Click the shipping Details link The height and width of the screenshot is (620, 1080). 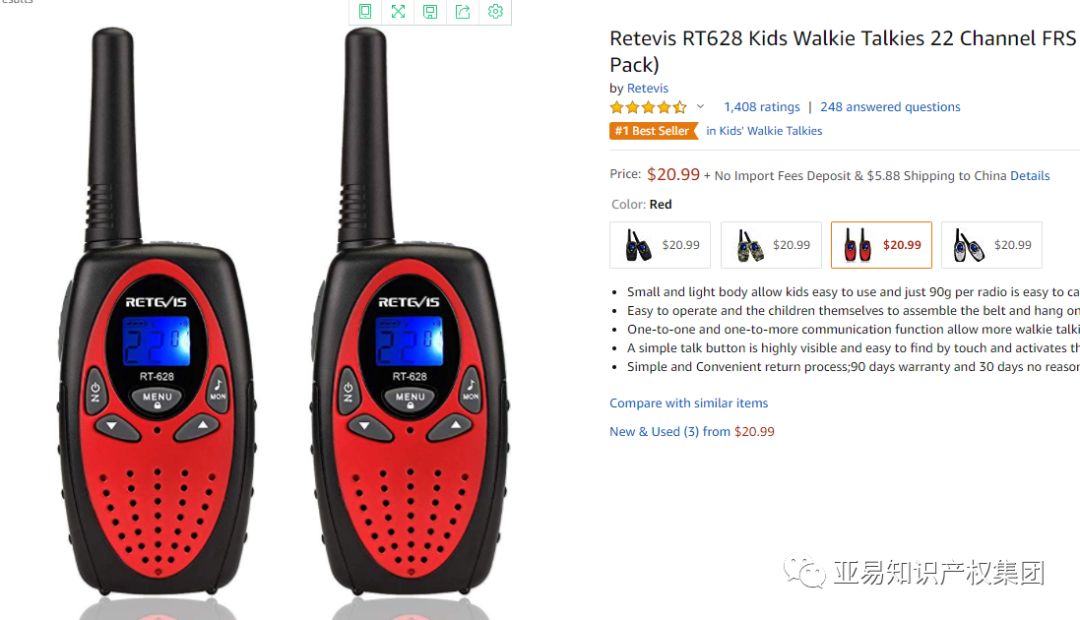click(x=1030, y=176)
